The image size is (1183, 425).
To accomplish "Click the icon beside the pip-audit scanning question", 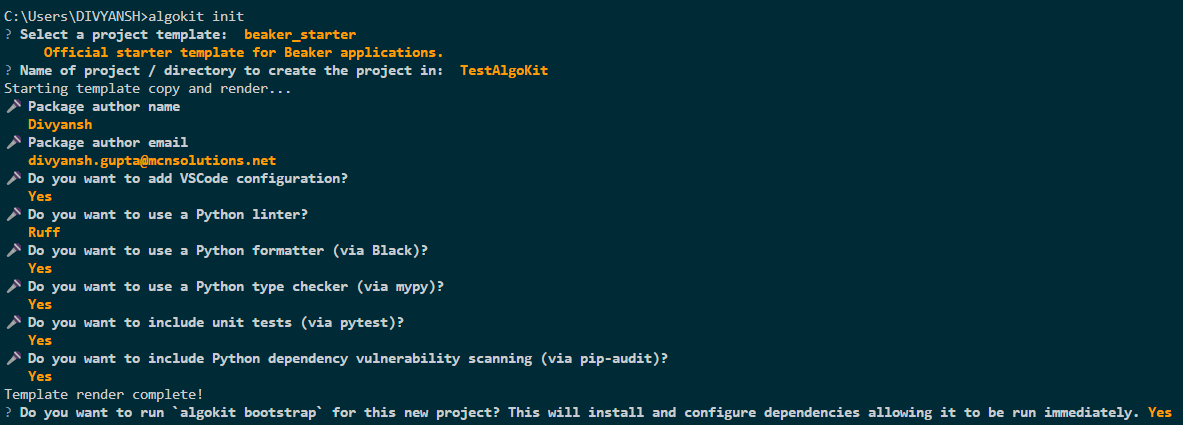I will pyautogui.click(x=13, y=358).
